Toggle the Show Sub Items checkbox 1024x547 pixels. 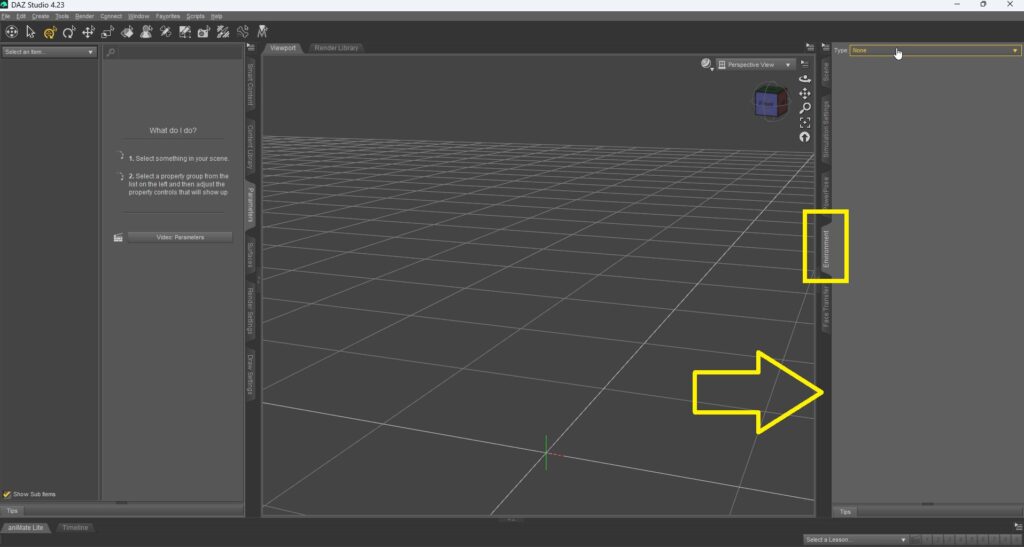(x=7, y=495)
